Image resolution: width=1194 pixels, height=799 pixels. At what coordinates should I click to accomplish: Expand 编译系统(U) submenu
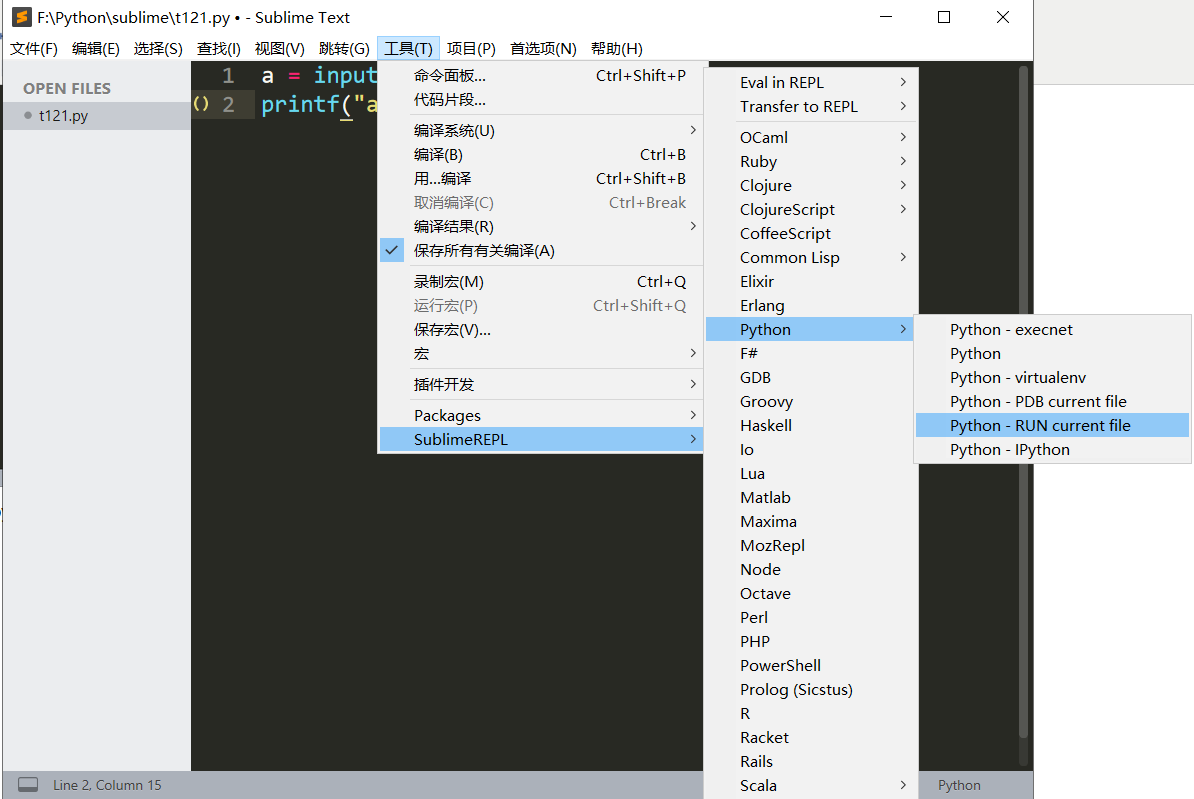[x=540, y=130]
